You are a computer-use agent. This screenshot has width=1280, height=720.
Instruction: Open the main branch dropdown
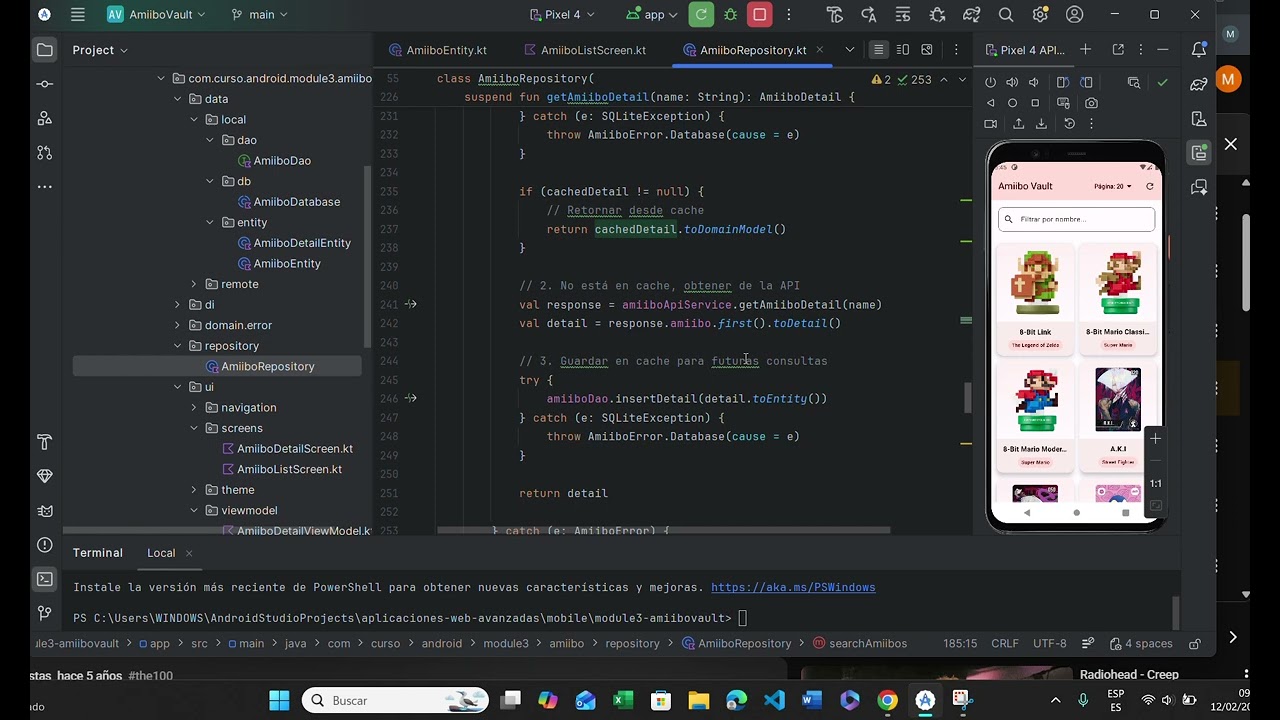point(260,15)
